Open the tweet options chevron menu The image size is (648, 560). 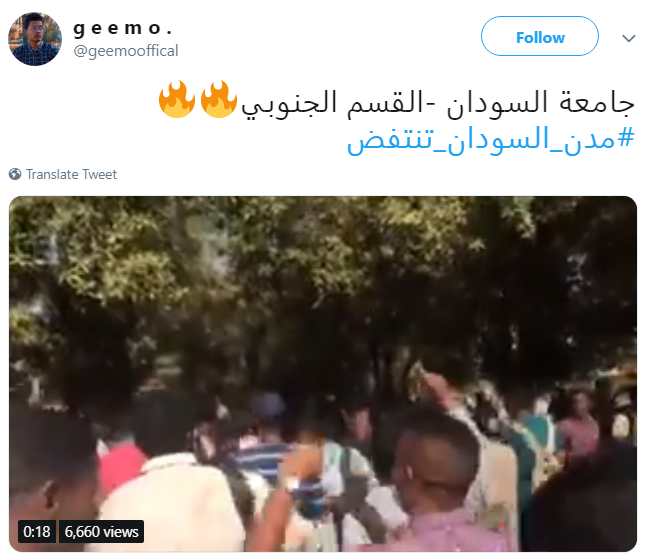[x=629, y=38]
